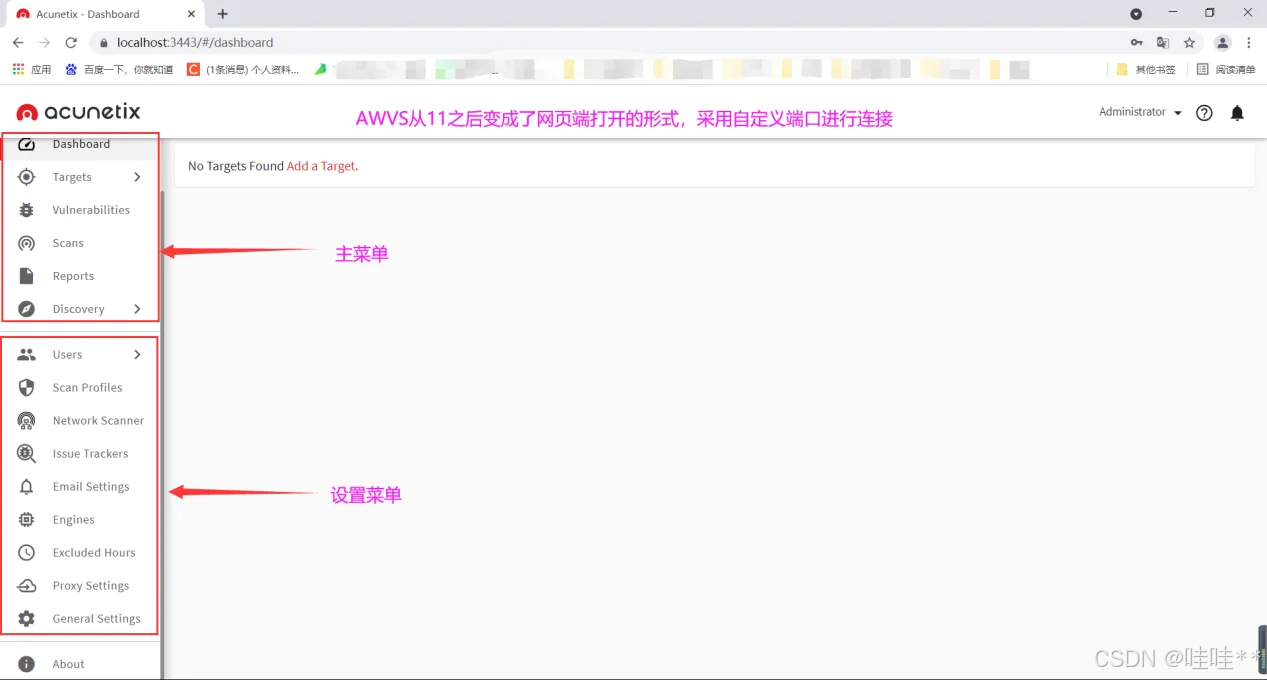
Task: Open the saved passwords key icon
Action: click(x=1137, y=43)
